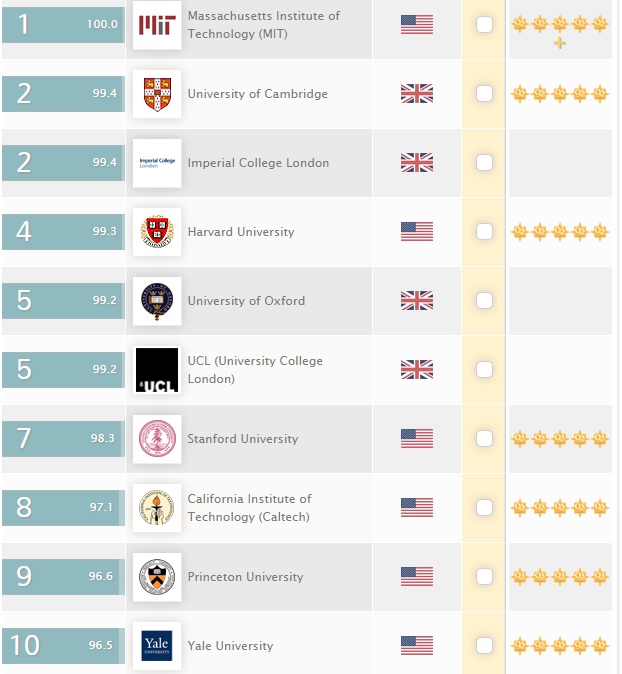This screenshot has height=674, width=622.
Task: Open the University of Cambridge crest
Action: coord(157,94)
